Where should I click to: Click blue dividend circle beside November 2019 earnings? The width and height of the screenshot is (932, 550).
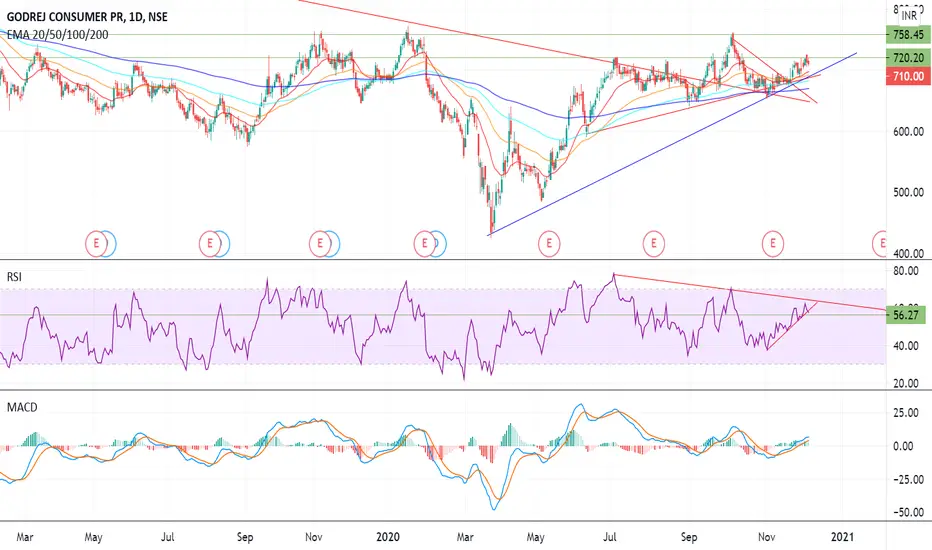point(335,243)
